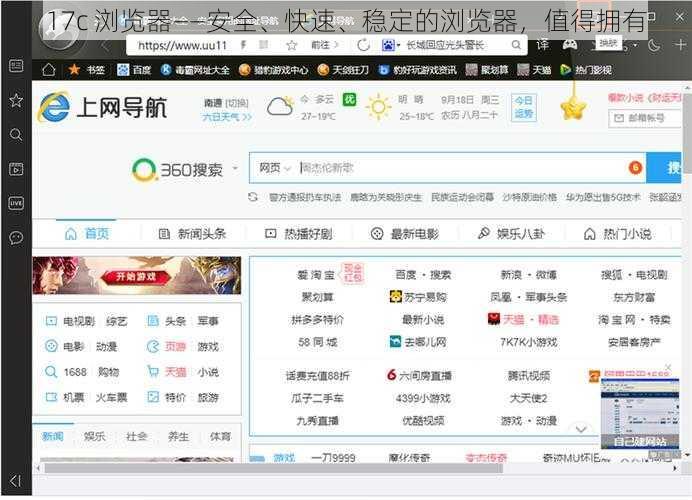Open the 腾讯视频 site link
This screenshot has height=500, width=692.
point(529,376)
